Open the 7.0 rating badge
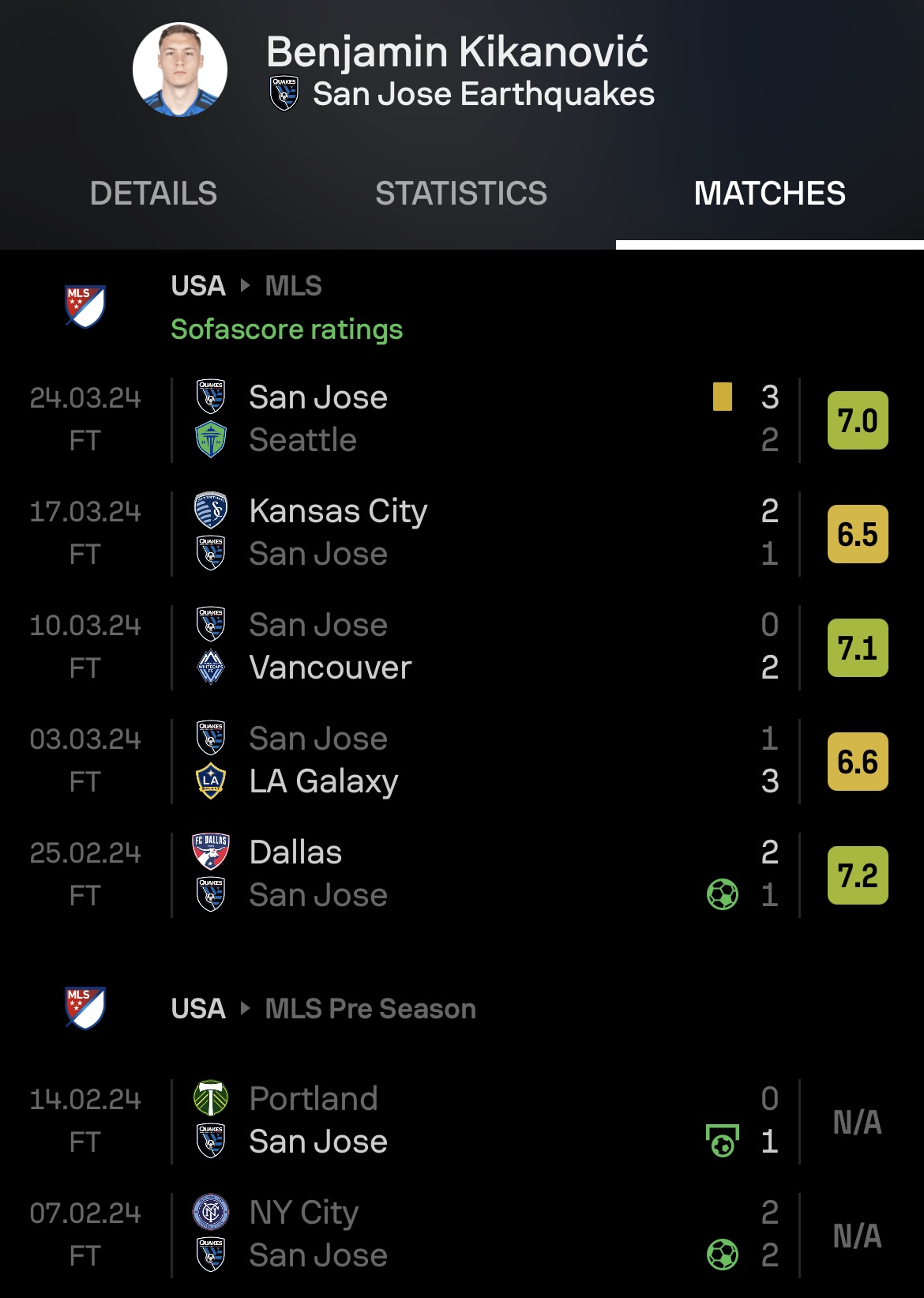The height and width of the screenshot is (1298, 924). (858, 420)
